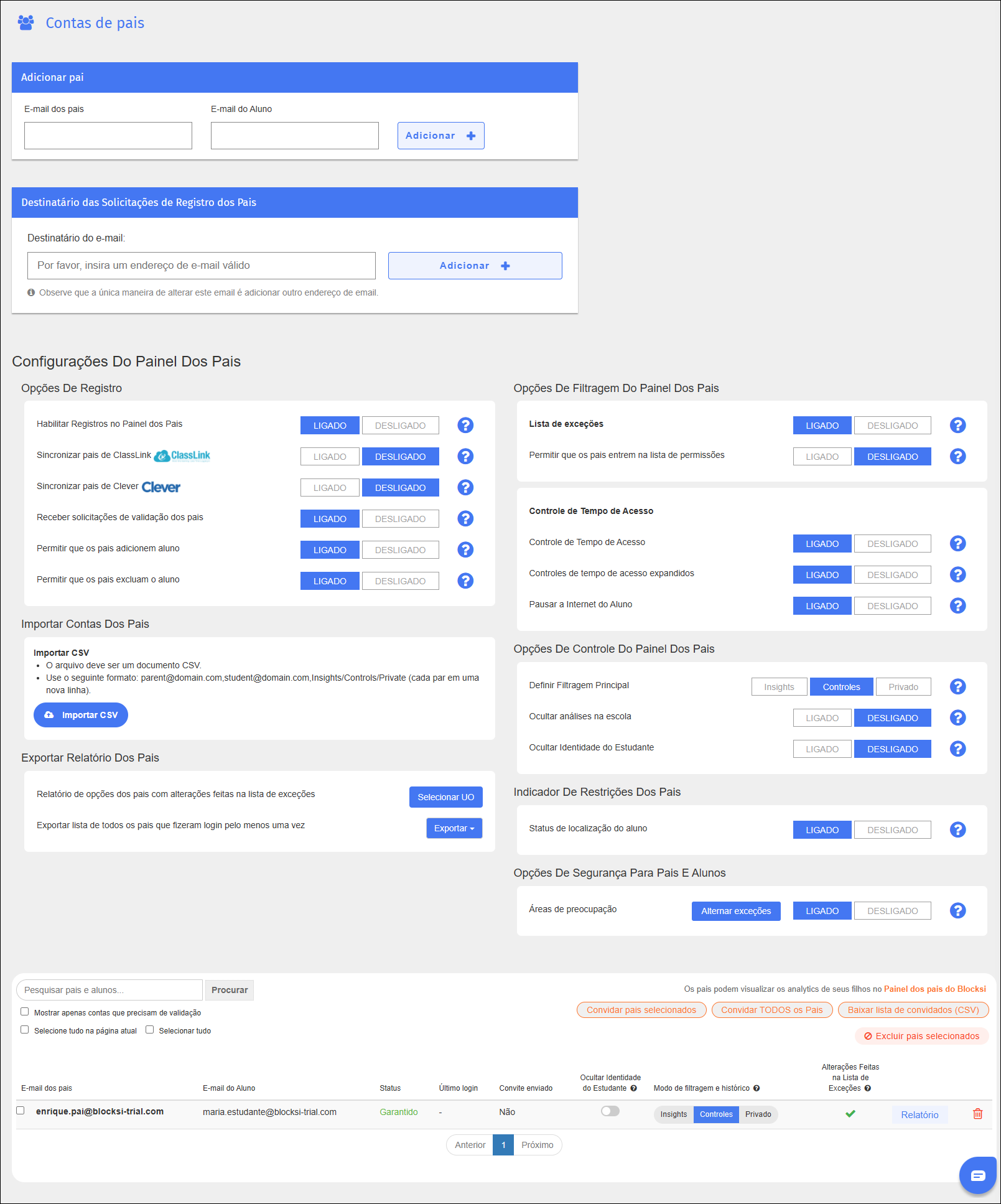Check the Selecionar tudo checkbox

tap(149, 1030)
